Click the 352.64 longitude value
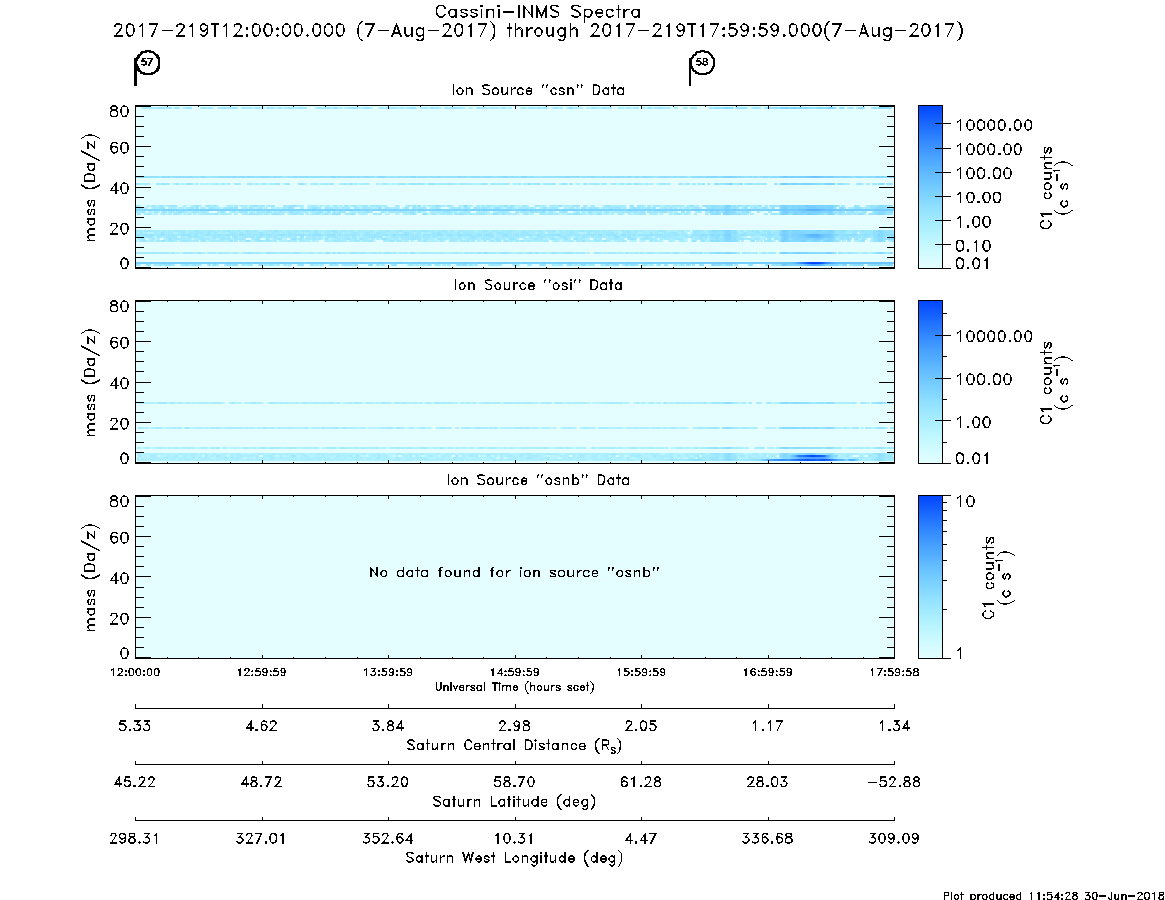Image resolution: width=1165 pixels, height=900 pixels. click(x=388, y=838)
